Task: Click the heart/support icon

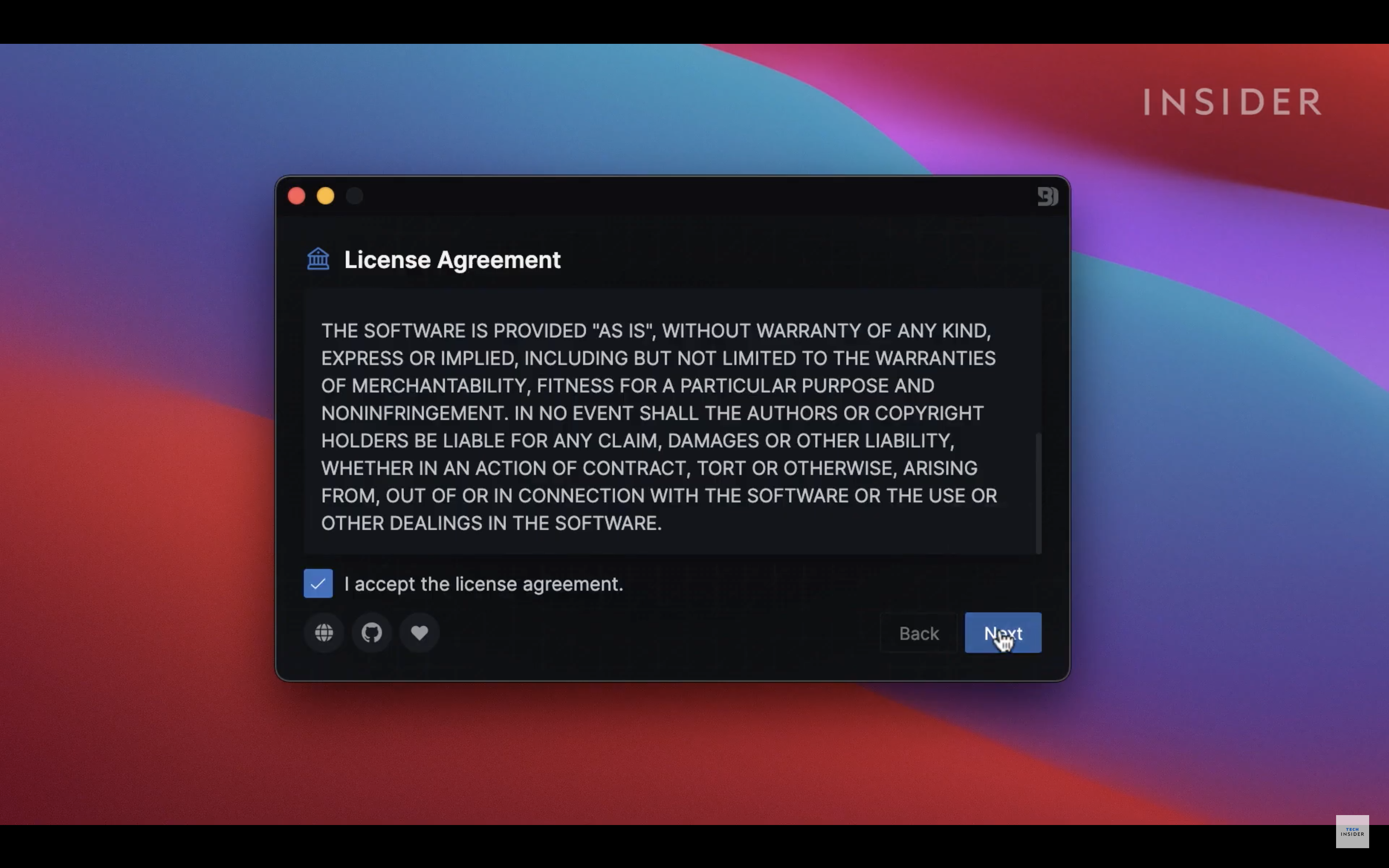Action: click(419, 632)
